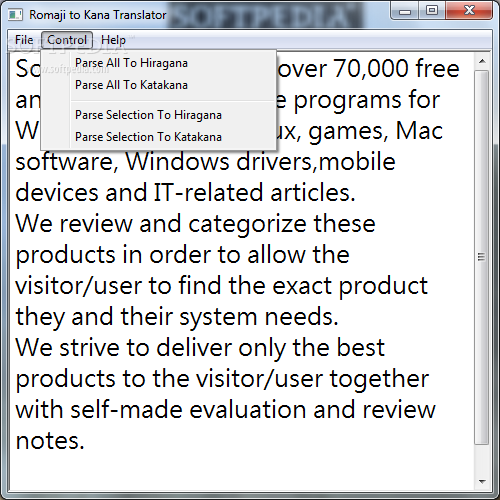500x500 pixels.
Task: Maximize the Romaji to Kana Translator window
Action: tap(432, 11)
